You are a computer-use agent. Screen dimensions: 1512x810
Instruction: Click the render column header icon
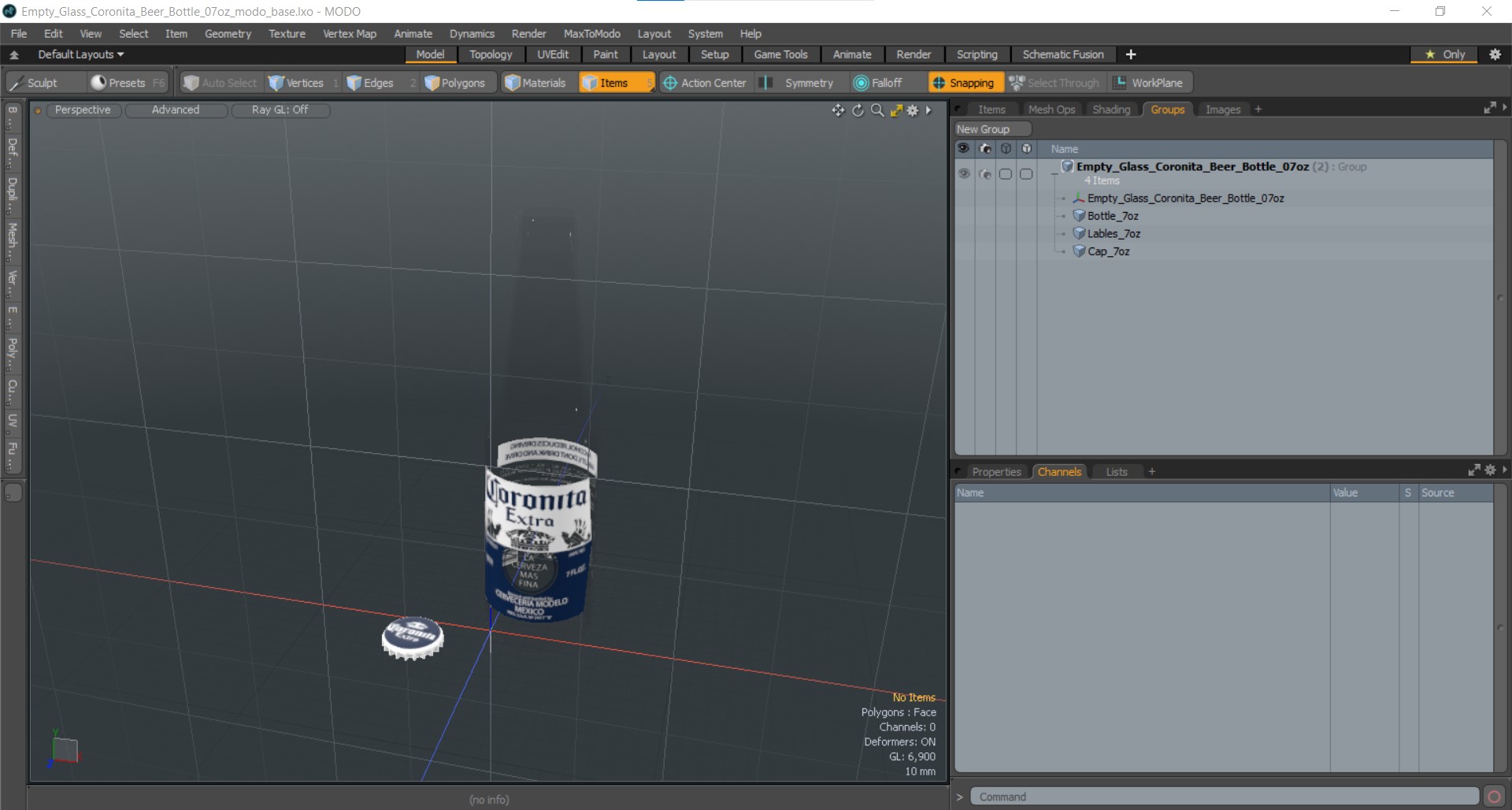tap(985, 149)
